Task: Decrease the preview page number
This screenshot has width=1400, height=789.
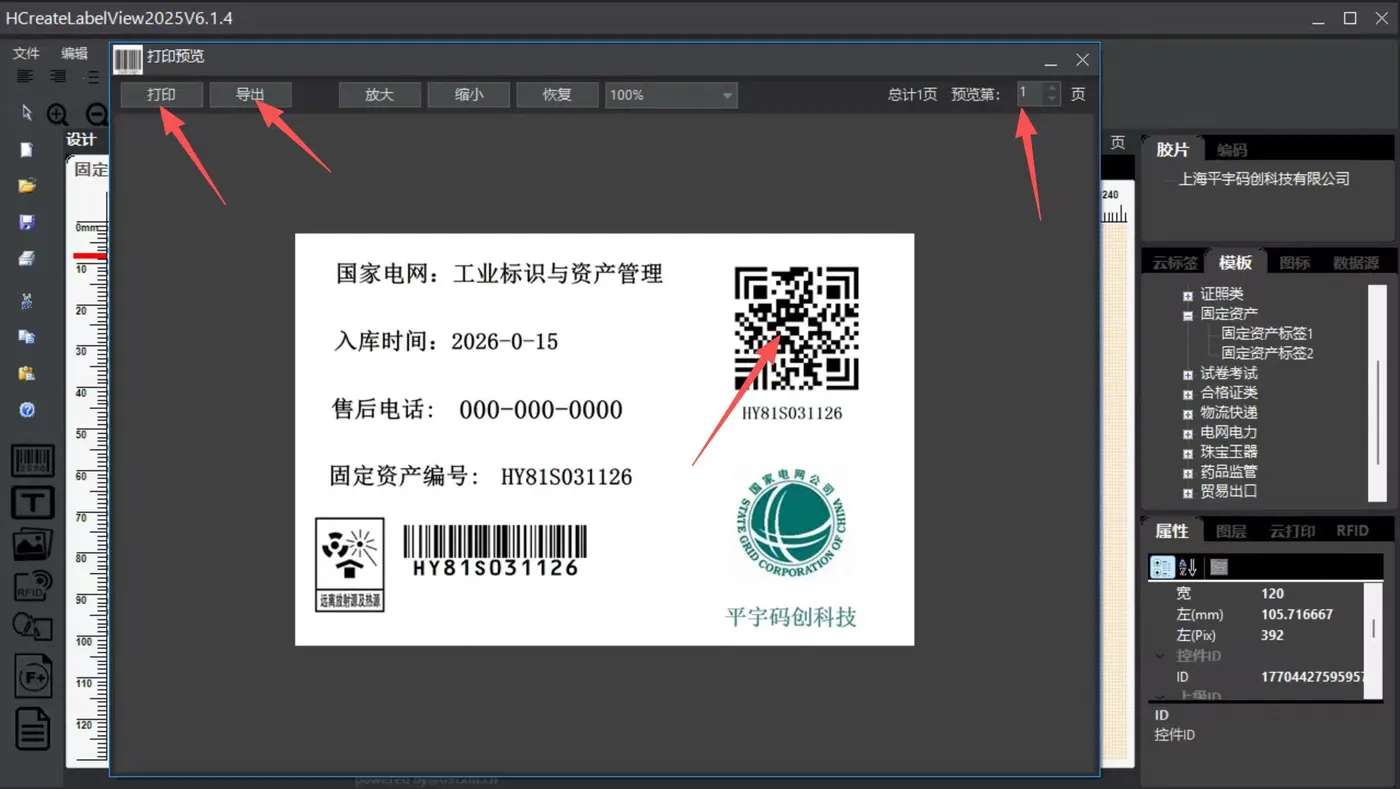Action: [x=1052, y=100]
